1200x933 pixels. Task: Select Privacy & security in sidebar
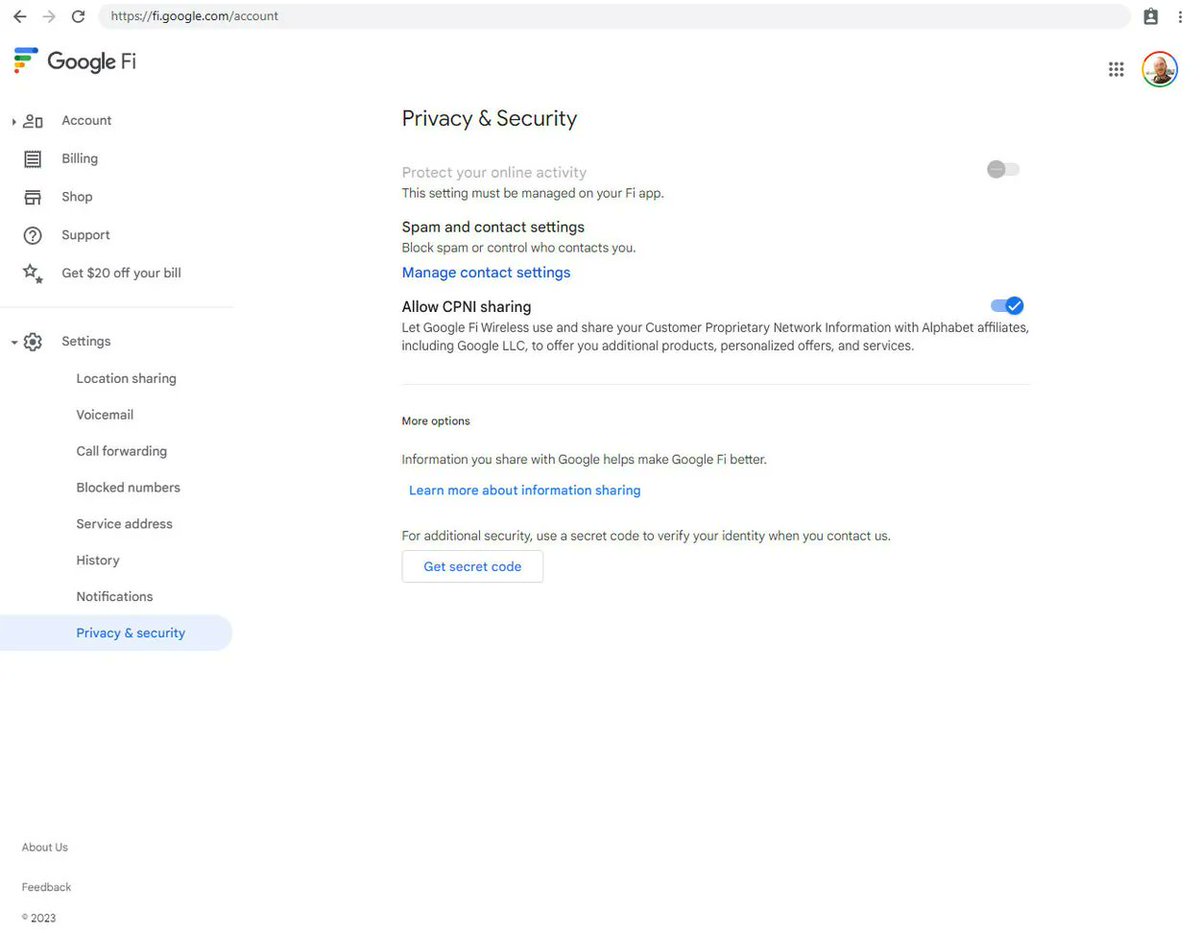[x=116, y=633]
